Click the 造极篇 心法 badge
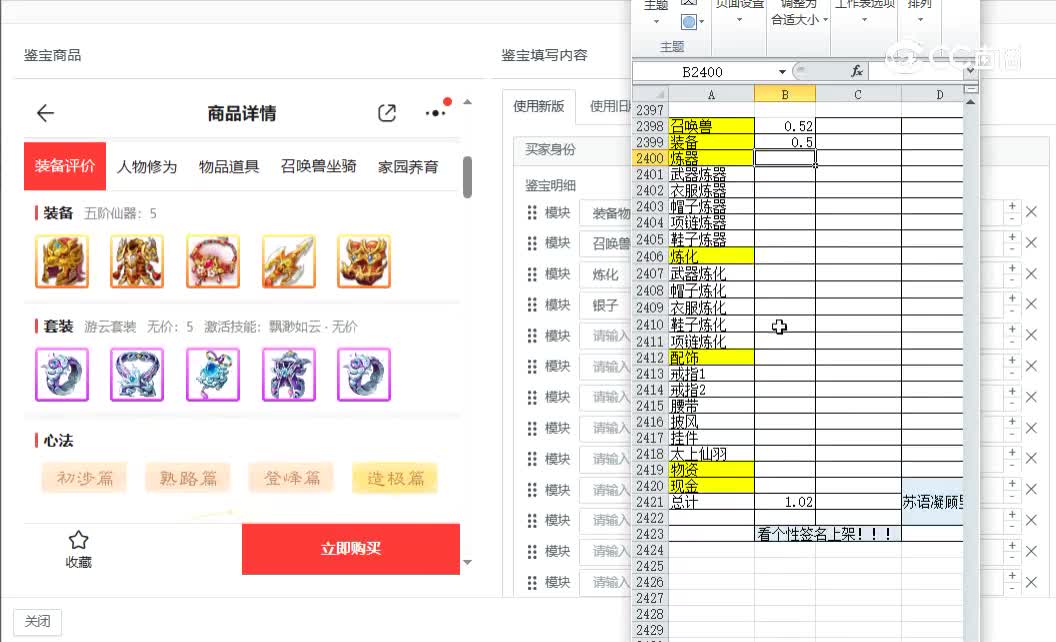Image resolution: width=1056 pixels, height=642 pixels. pos(395,478)
